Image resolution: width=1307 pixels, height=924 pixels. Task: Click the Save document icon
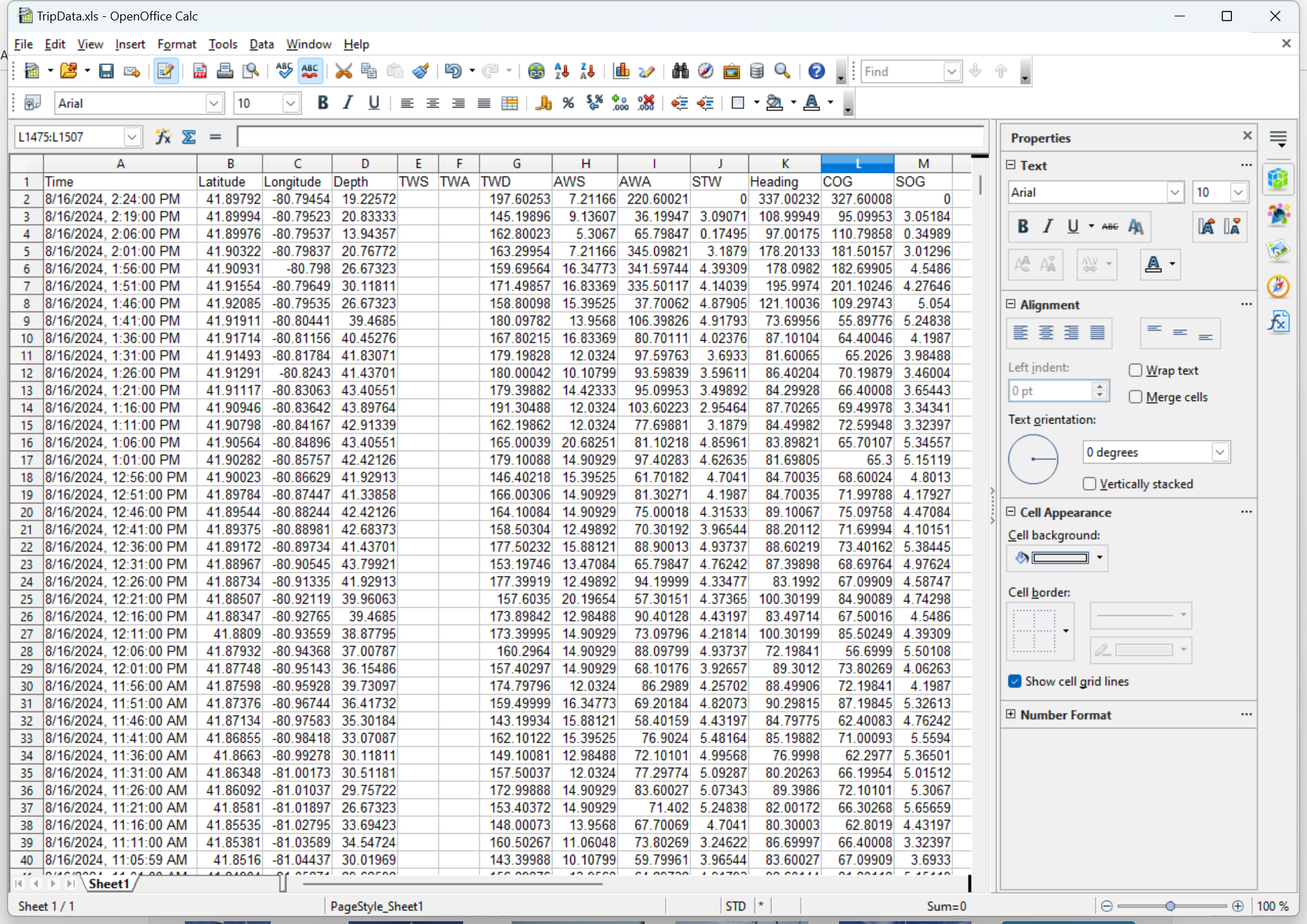click(x=106, y=71)
